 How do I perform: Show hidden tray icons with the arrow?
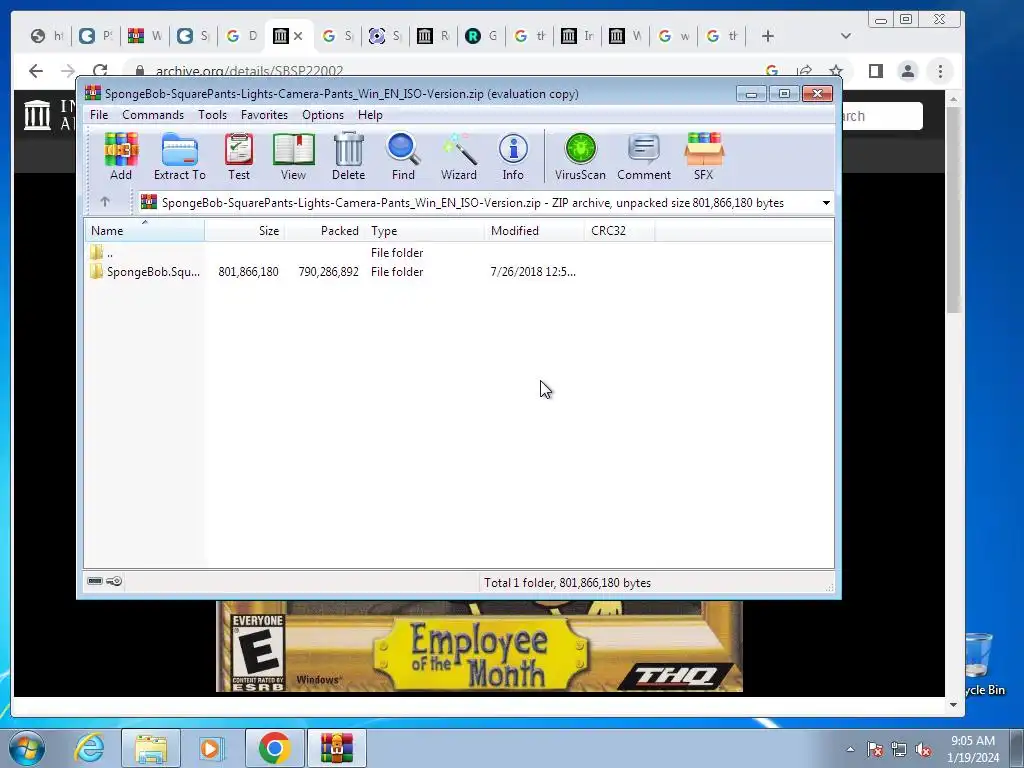point(850,749)
